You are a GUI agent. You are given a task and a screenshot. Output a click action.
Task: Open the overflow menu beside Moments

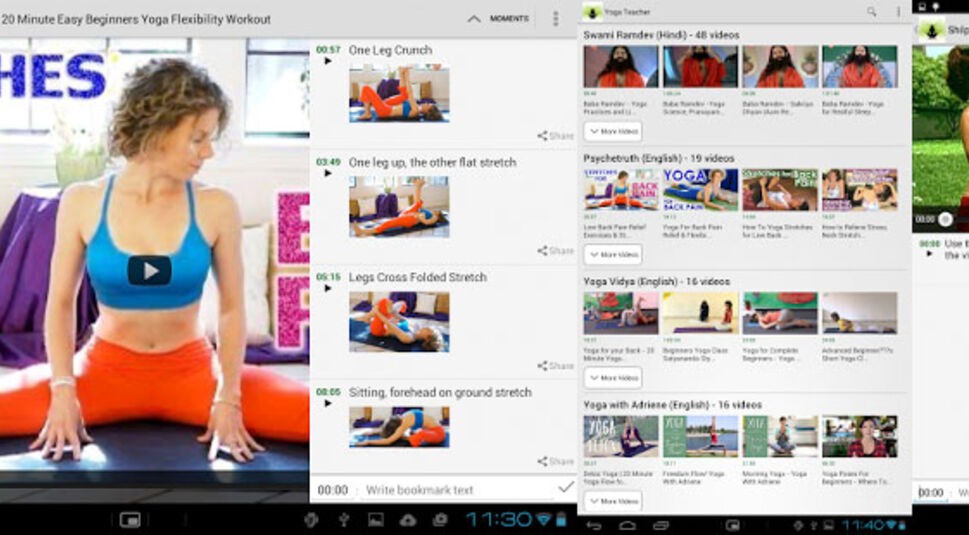[x=556, y=19]
